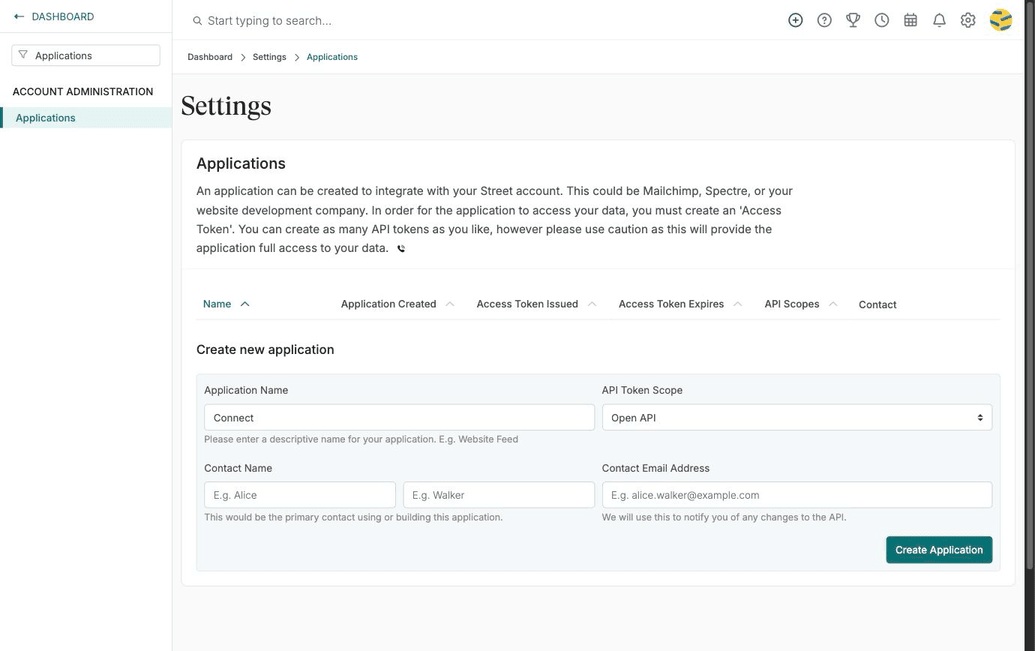The width and height of the screenshot is (1035, 651).
Task: Click the contact last name field
Action: coord(499,495)
